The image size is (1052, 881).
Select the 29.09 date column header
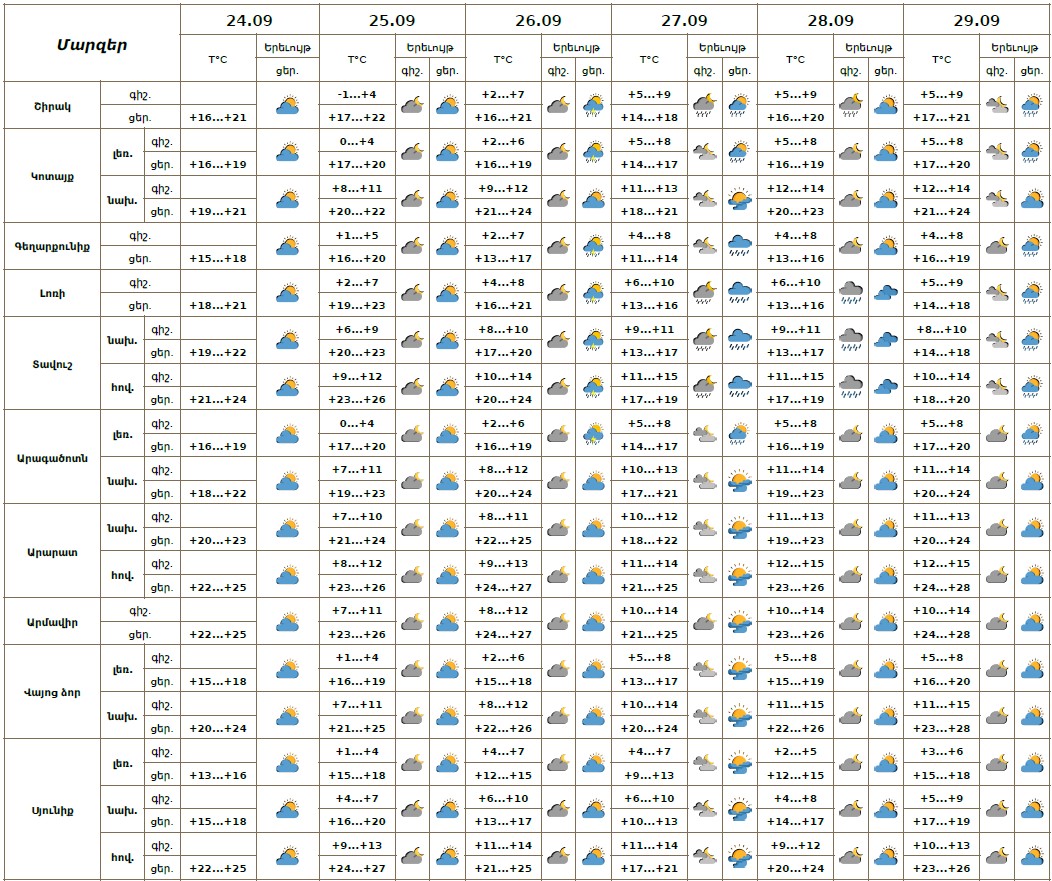[976, 20]
